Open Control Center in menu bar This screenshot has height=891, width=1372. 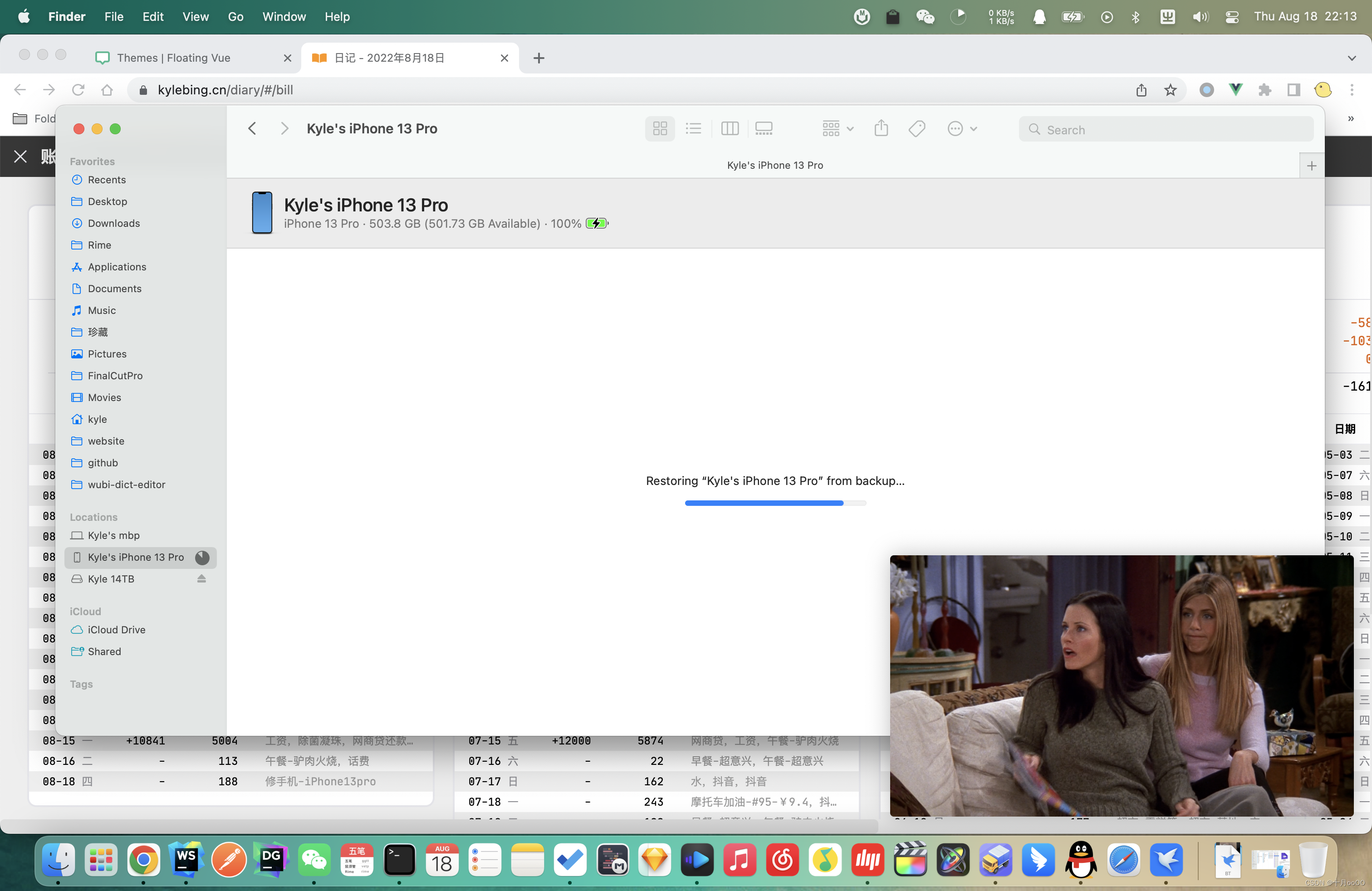click(1232, 17)
